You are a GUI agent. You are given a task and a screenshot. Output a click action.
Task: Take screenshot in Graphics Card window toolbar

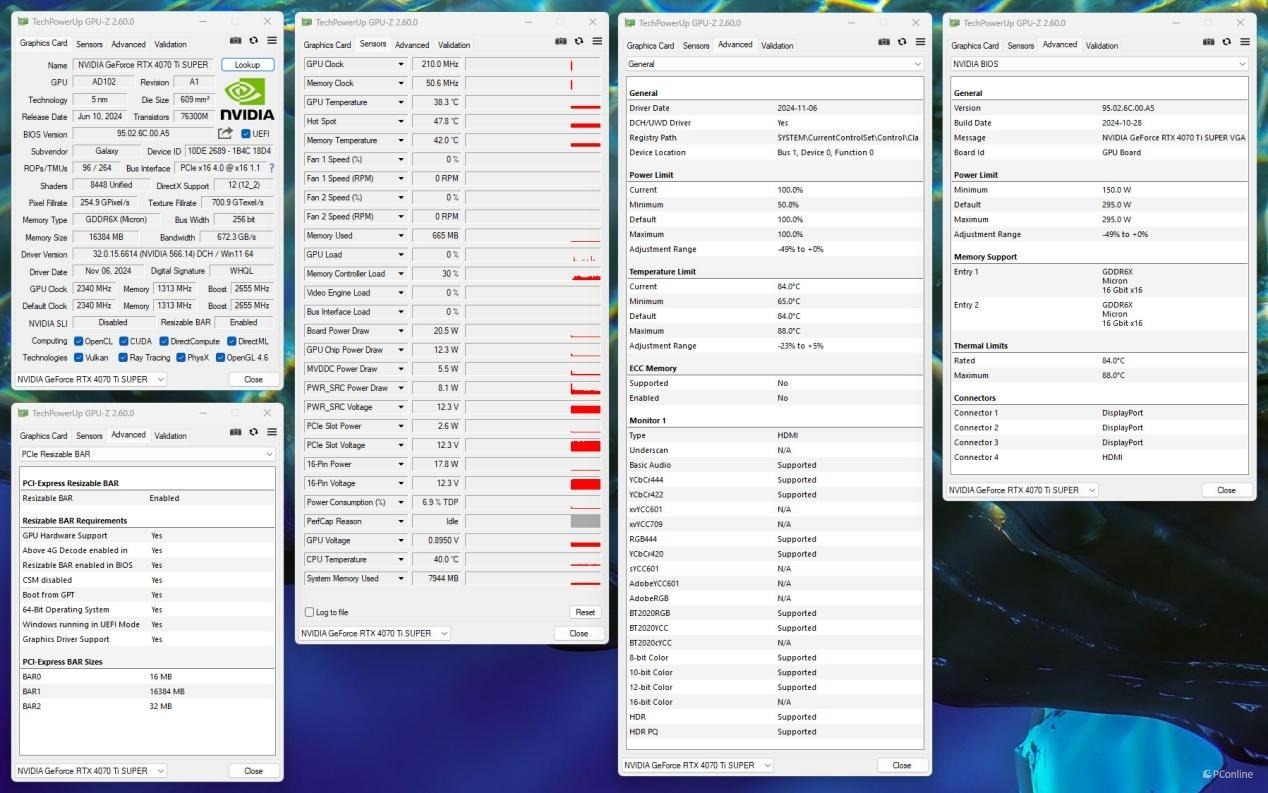click(235, 41)
